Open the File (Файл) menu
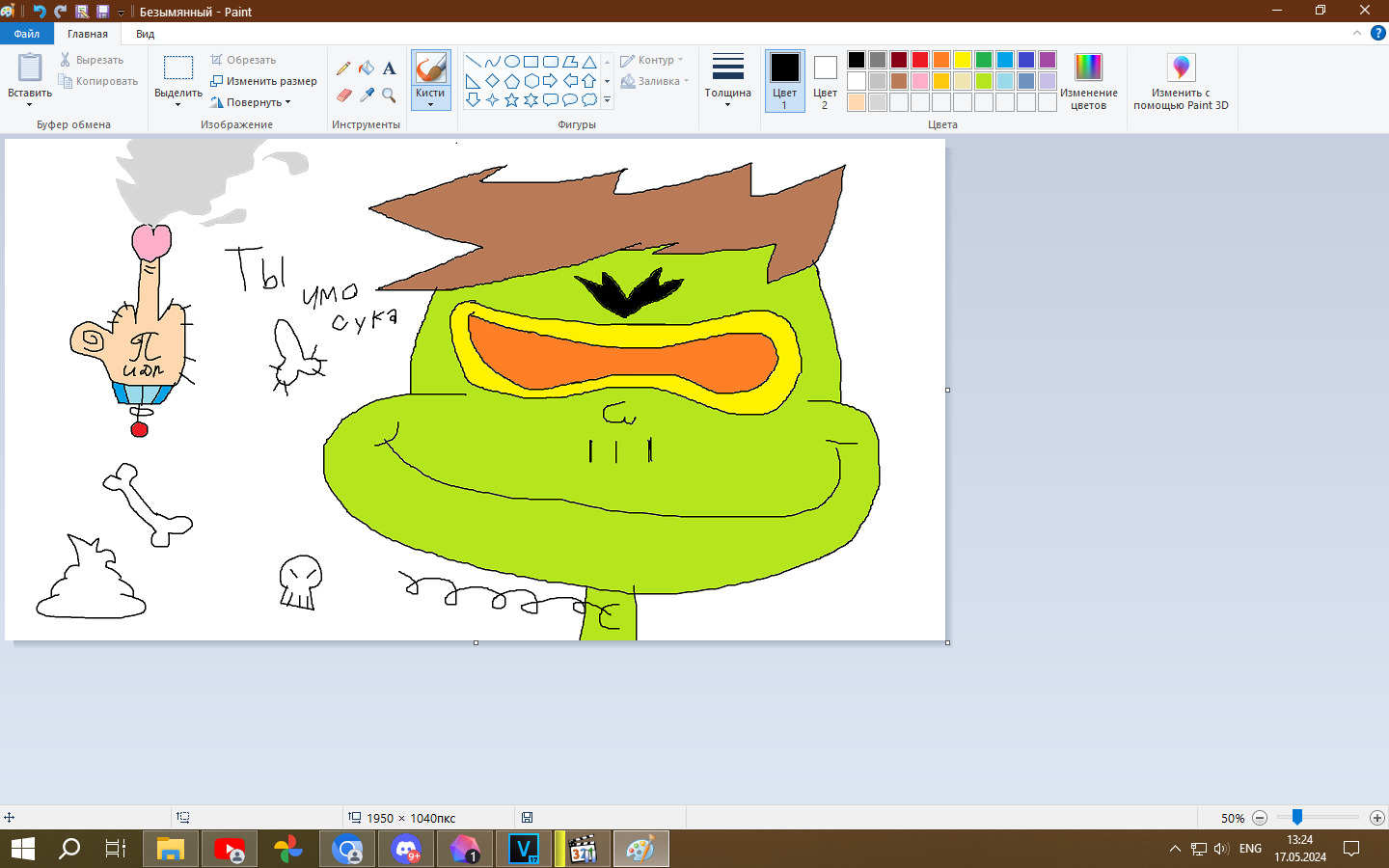Screen dimensions: 1389x868 click(x=27, y=34)
